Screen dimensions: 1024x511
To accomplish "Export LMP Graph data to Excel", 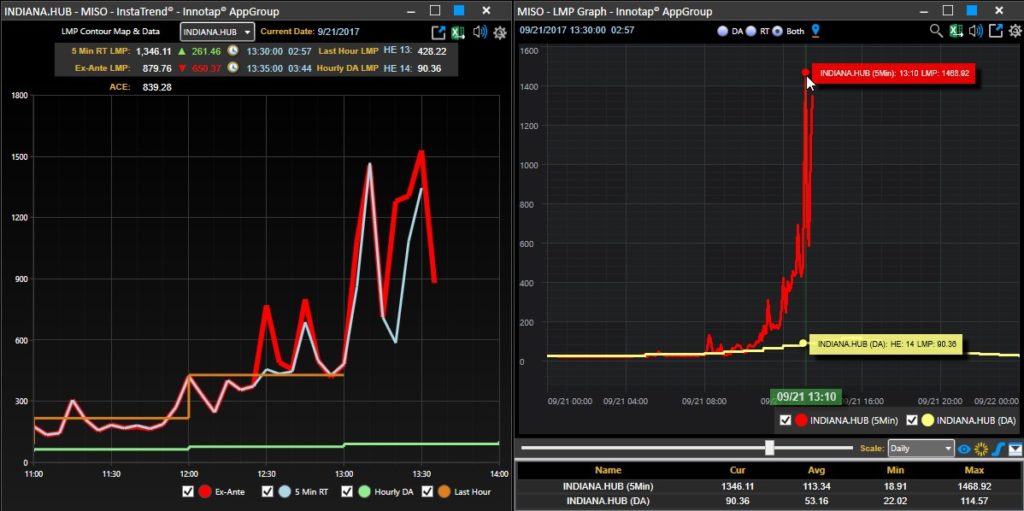I will [x=956, y=31].
